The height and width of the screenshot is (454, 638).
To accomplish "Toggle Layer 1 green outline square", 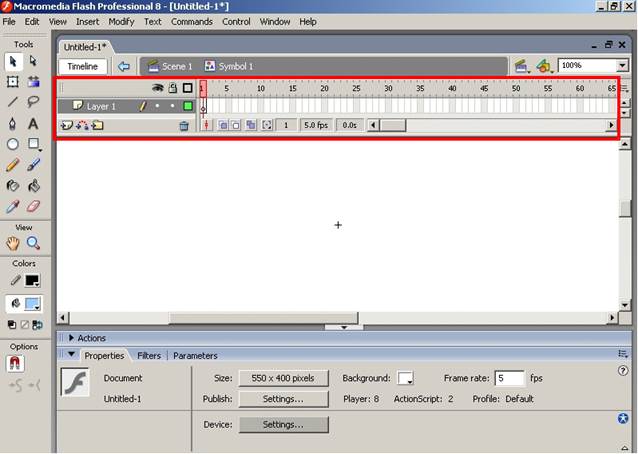I will [x=188, y=106].
